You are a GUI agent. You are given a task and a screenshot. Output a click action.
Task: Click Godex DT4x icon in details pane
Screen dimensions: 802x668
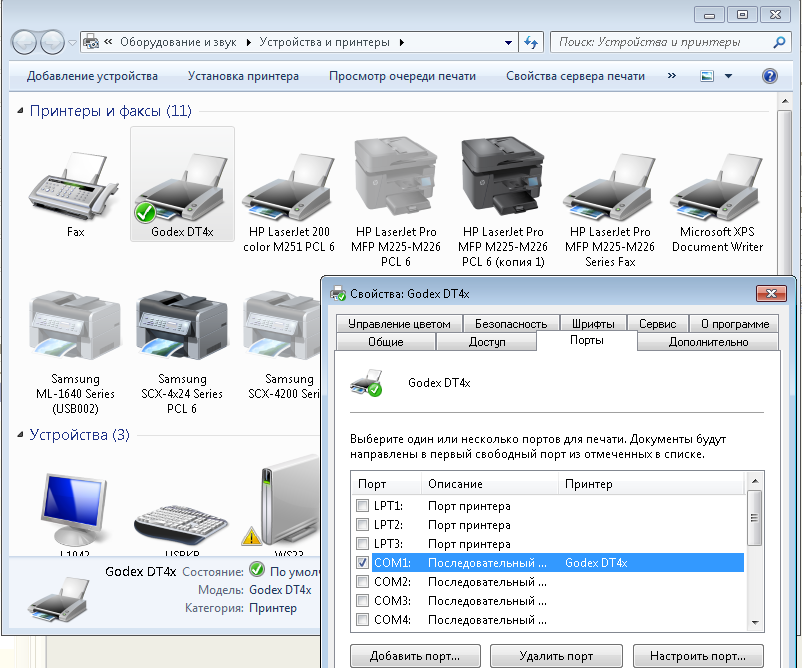coord(58,598)
